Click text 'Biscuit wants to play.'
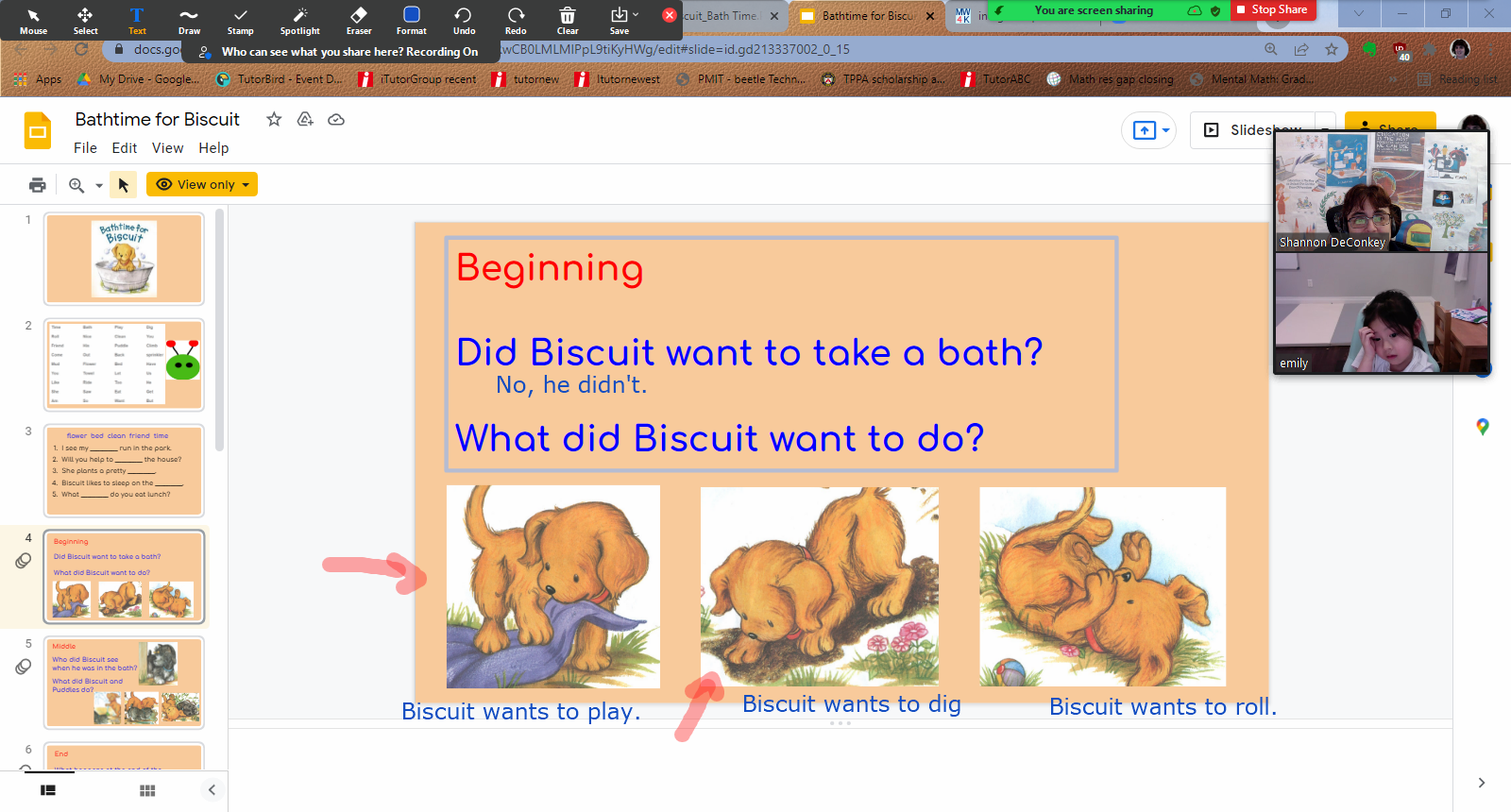This screenshot has height=812, width=1511. click(521, 712)
